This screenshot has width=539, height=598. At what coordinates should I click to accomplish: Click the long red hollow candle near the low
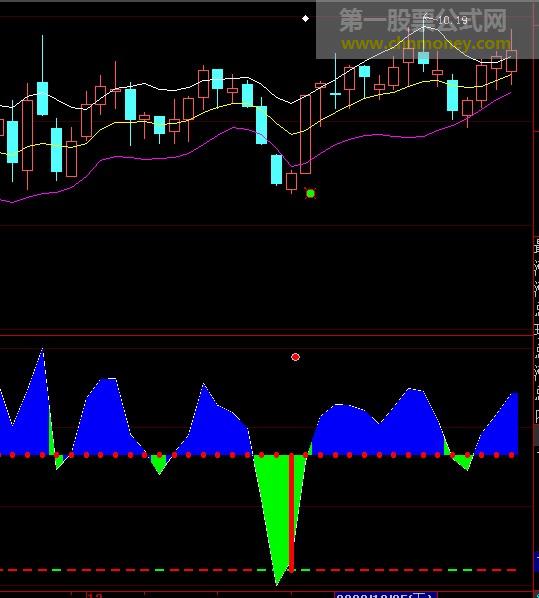pos(306,134)
